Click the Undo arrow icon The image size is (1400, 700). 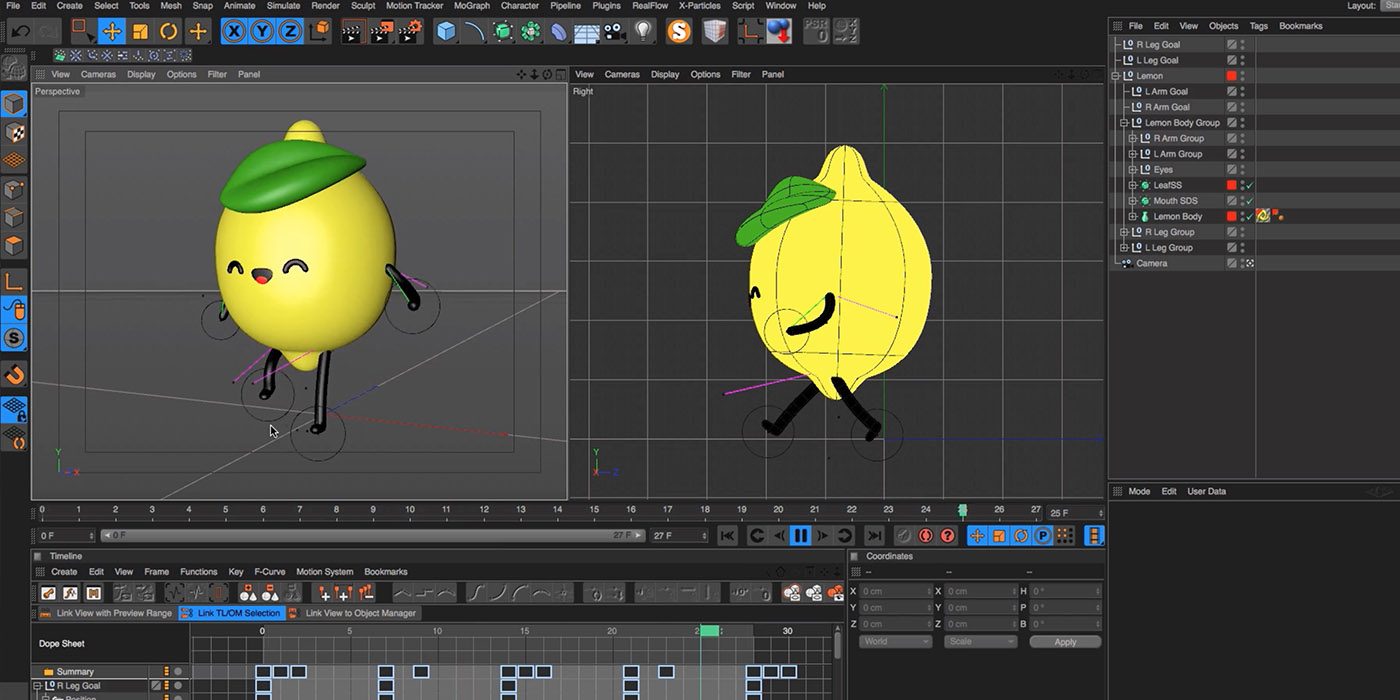click(x=20, y=31)
